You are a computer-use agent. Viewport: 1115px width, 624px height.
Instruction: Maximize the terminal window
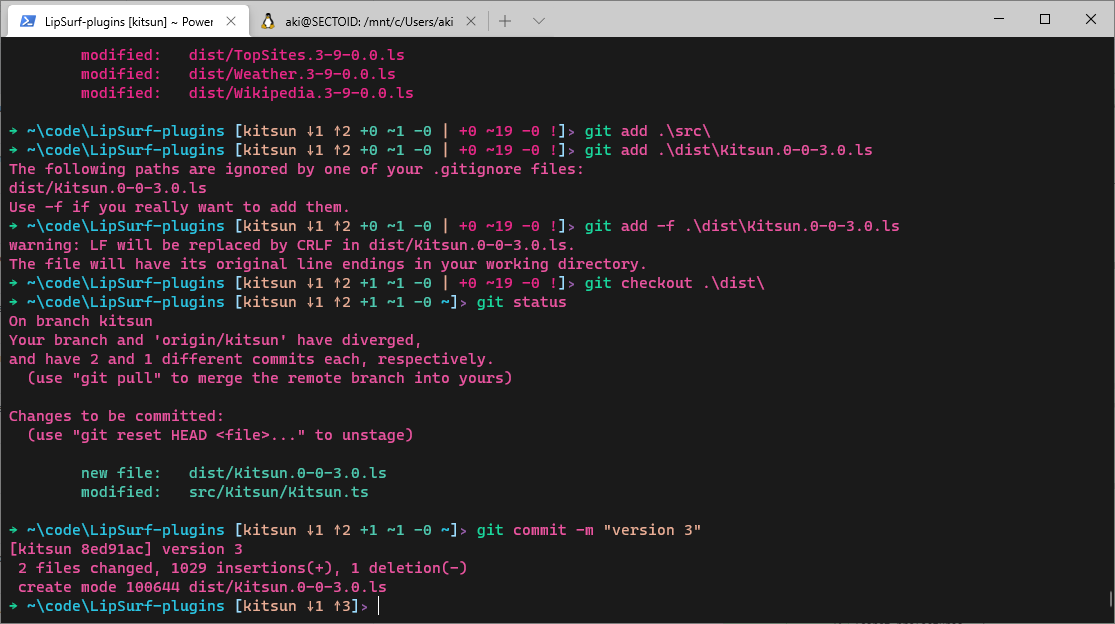(x=1045, y=19)
